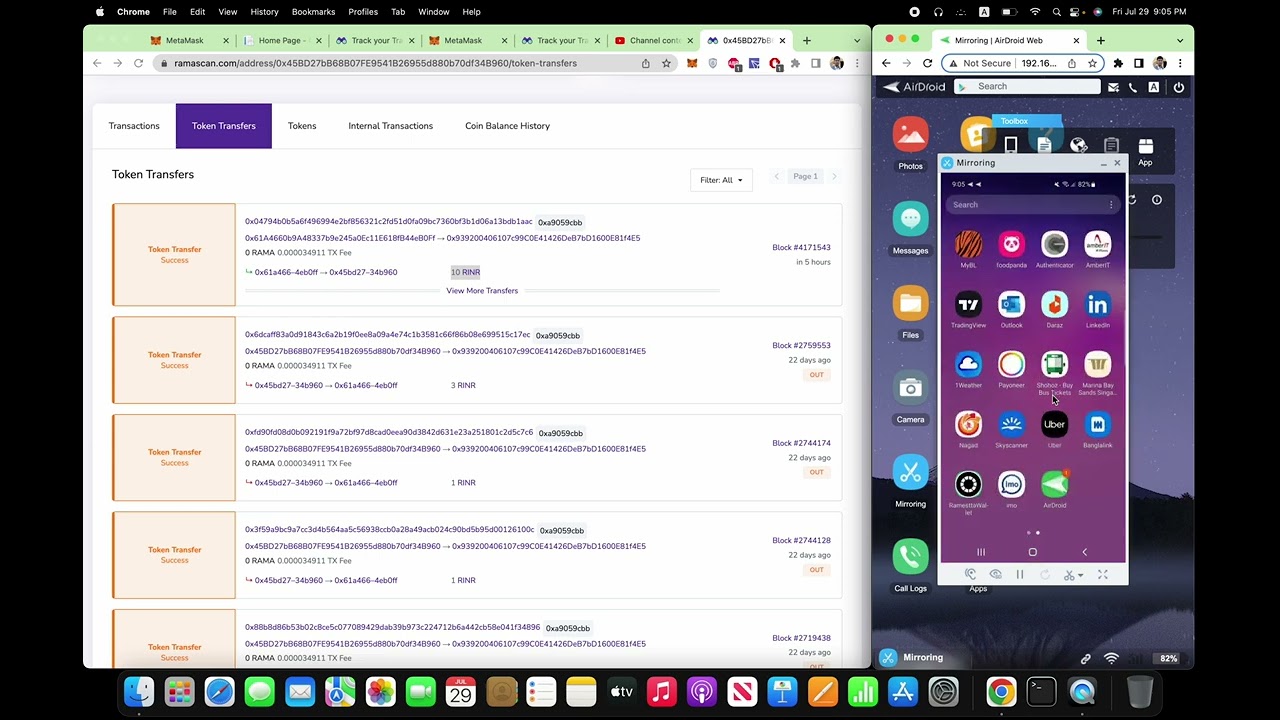Tap the phone's Home navigation button
Screen dimensions: 1280x720
[1032, 552]
